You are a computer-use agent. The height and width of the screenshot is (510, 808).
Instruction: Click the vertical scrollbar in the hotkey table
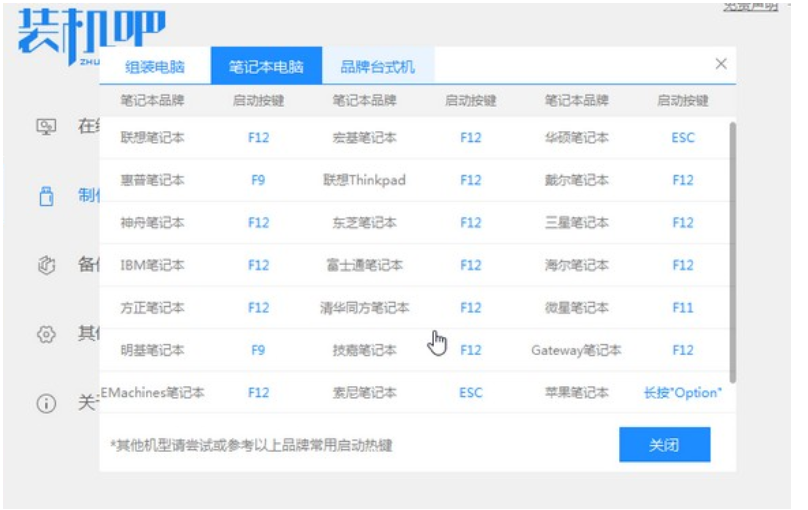732,250
